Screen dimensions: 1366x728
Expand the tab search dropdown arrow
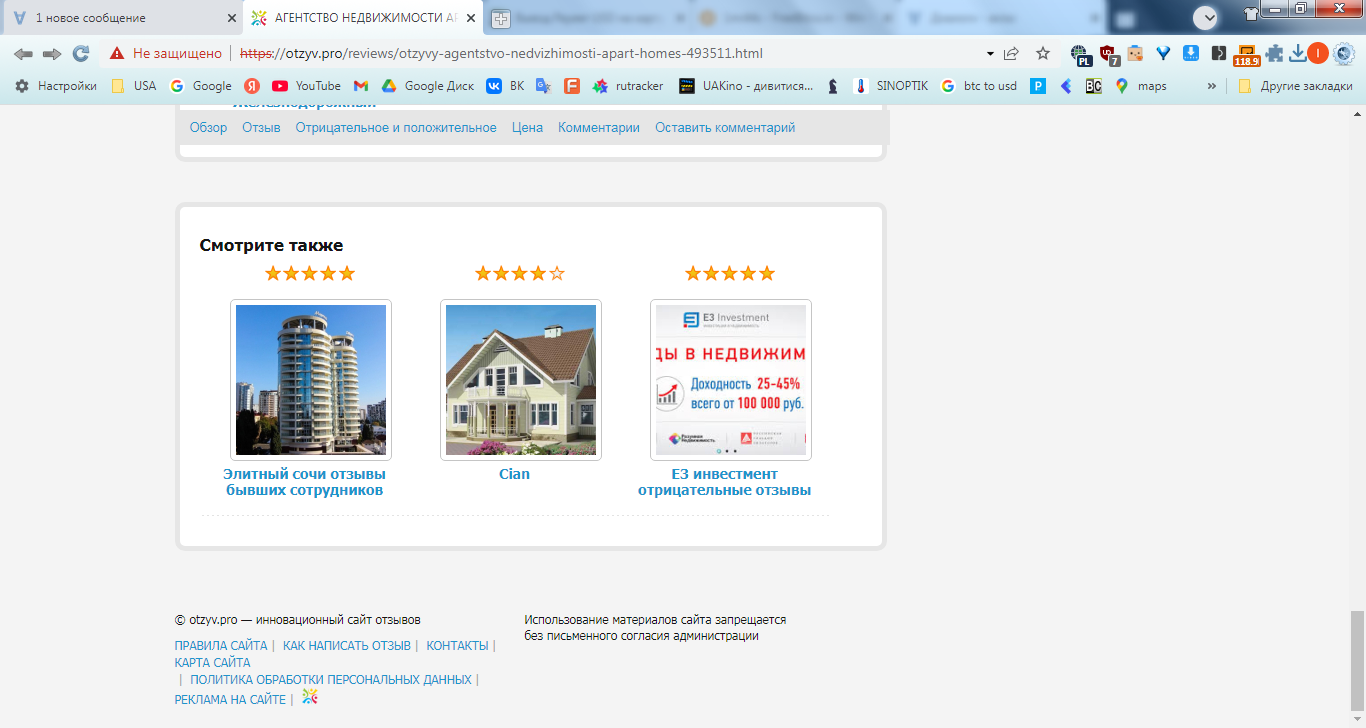1205,17
